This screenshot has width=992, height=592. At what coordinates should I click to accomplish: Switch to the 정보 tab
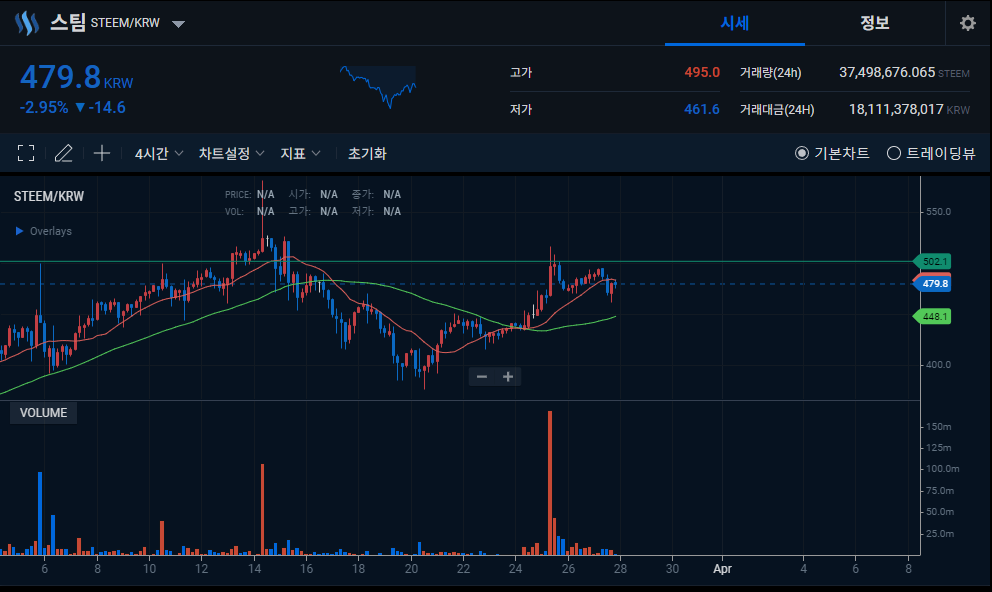[x=875, y=23]
